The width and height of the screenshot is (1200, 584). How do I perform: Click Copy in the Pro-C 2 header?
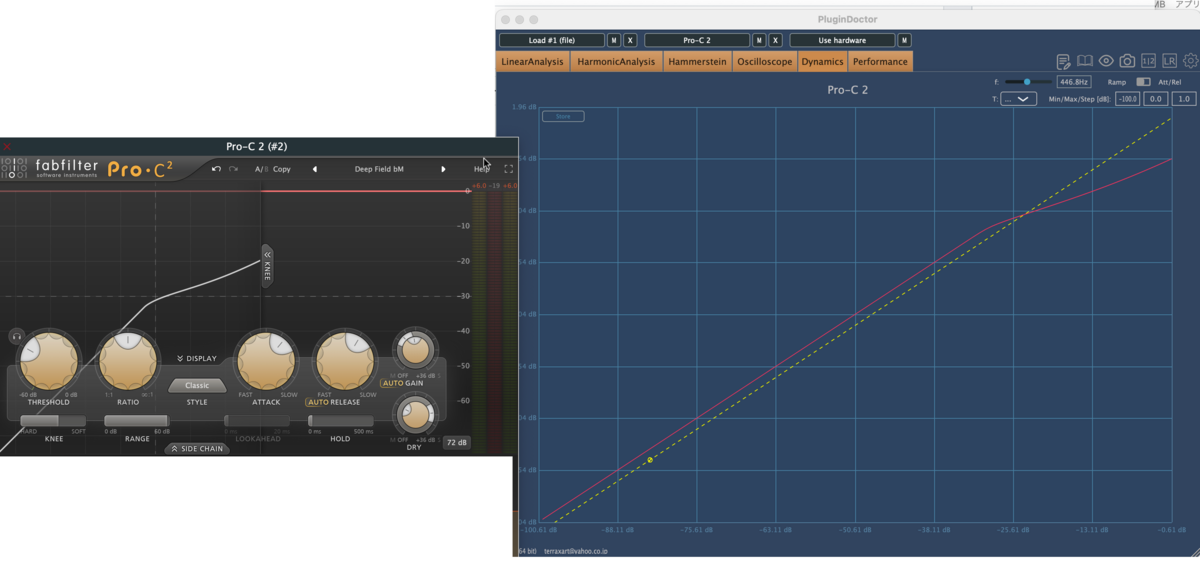tap(282, 169)
